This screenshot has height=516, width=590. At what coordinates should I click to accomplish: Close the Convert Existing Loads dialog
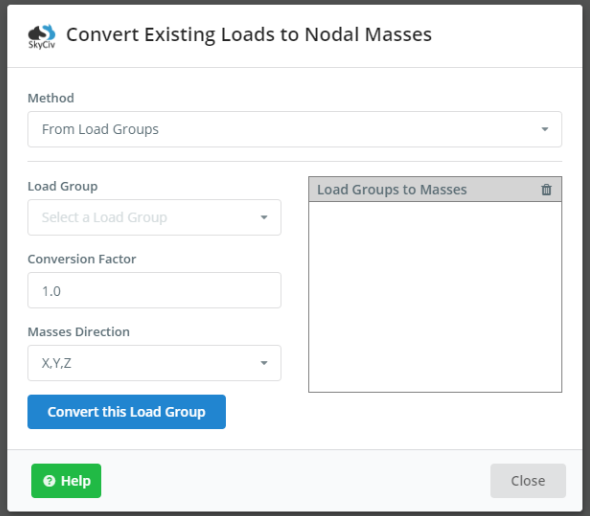pos(528,481)
